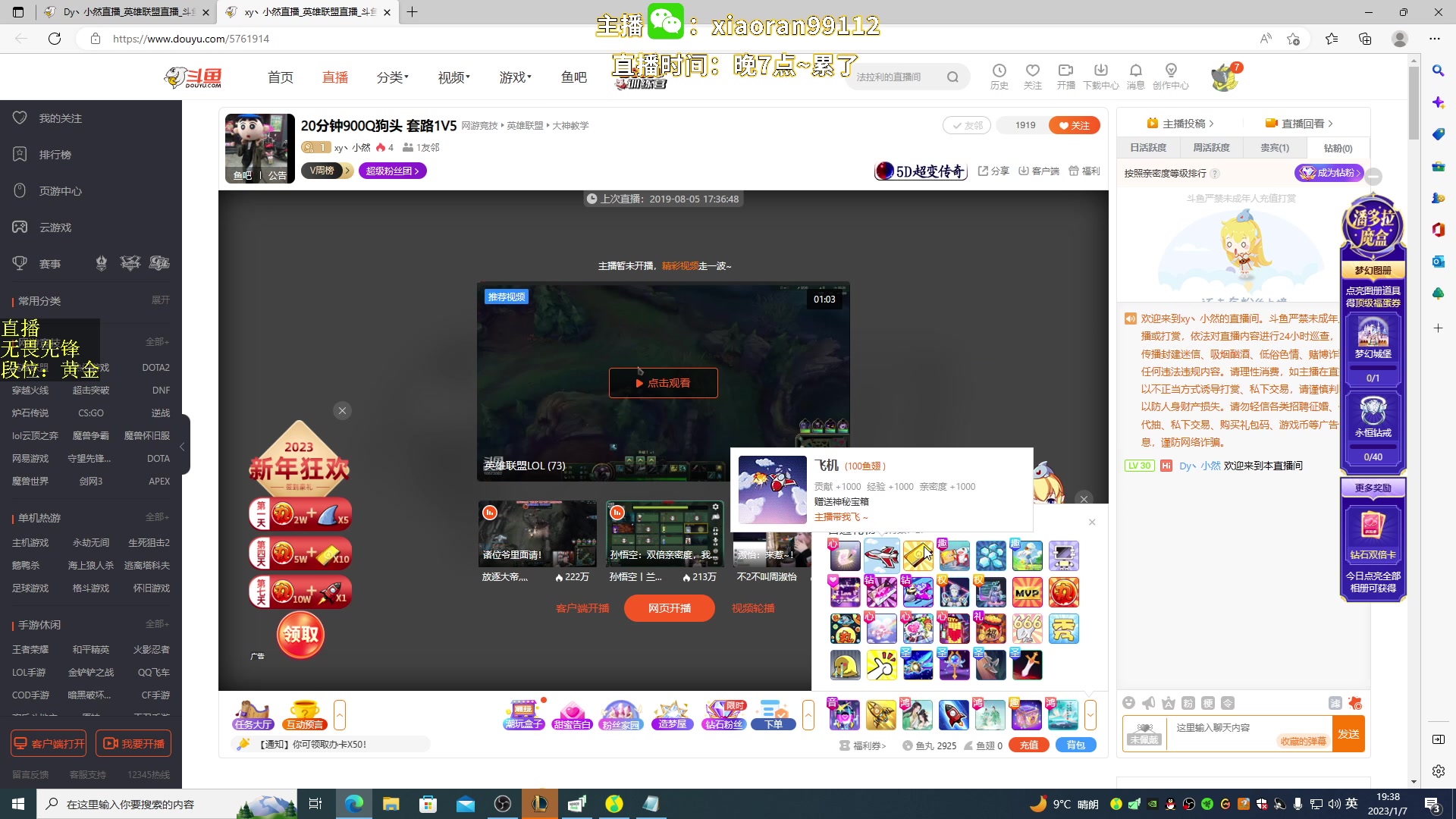The height and width of the screenshot is (819, 1456).
Task: Open the 粉丝家园 fan home icon
Action: pos(621,715)
